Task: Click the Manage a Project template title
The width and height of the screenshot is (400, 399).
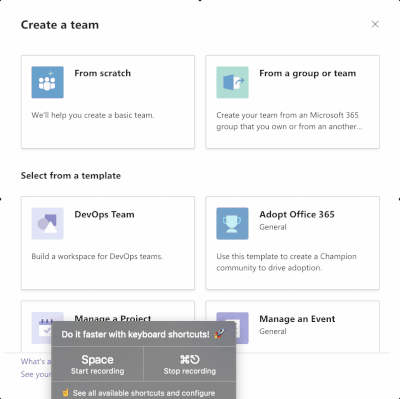Action: [x=113, y=318]
